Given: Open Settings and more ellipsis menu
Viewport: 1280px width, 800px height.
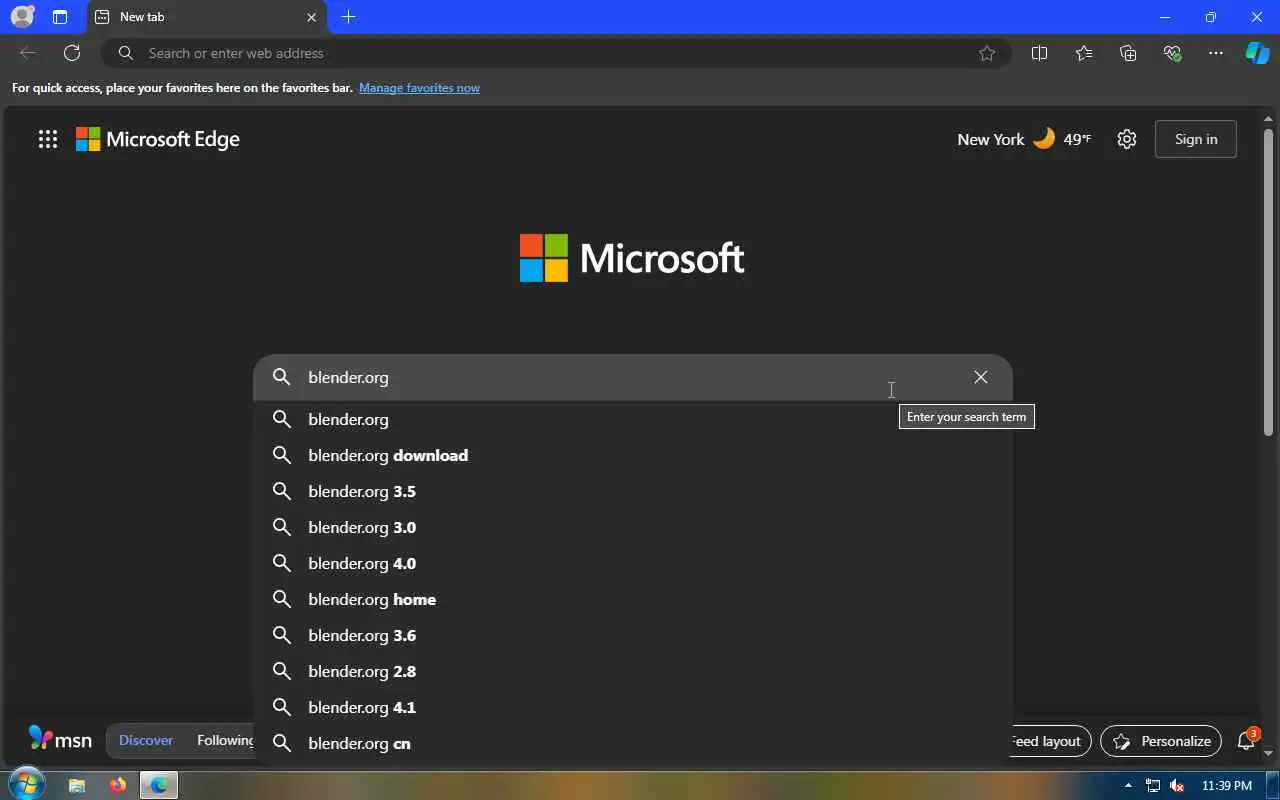Looking at the screenshot, I should tap(1216, 53).
